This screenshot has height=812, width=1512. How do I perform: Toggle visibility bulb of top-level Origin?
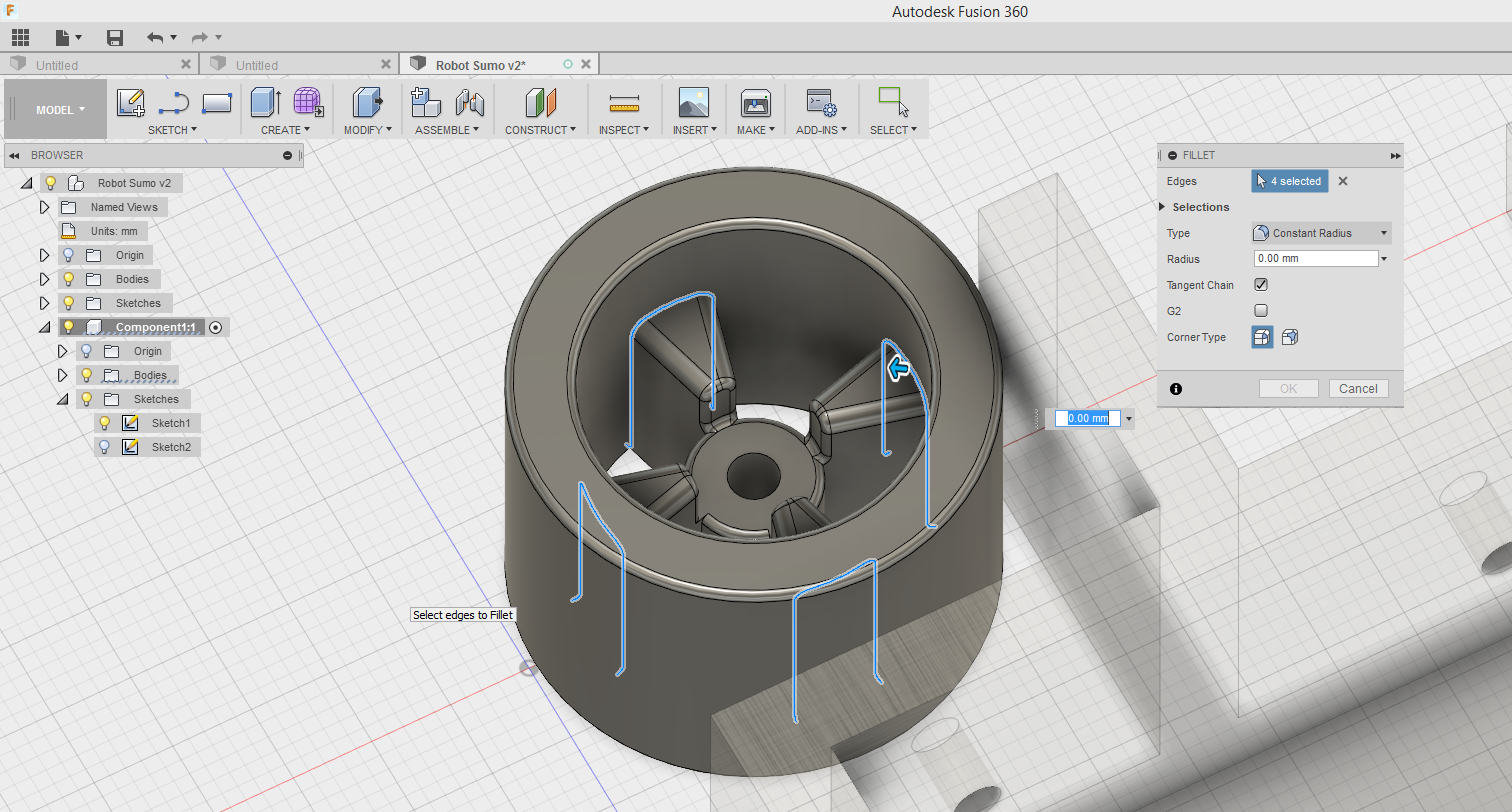68,255
